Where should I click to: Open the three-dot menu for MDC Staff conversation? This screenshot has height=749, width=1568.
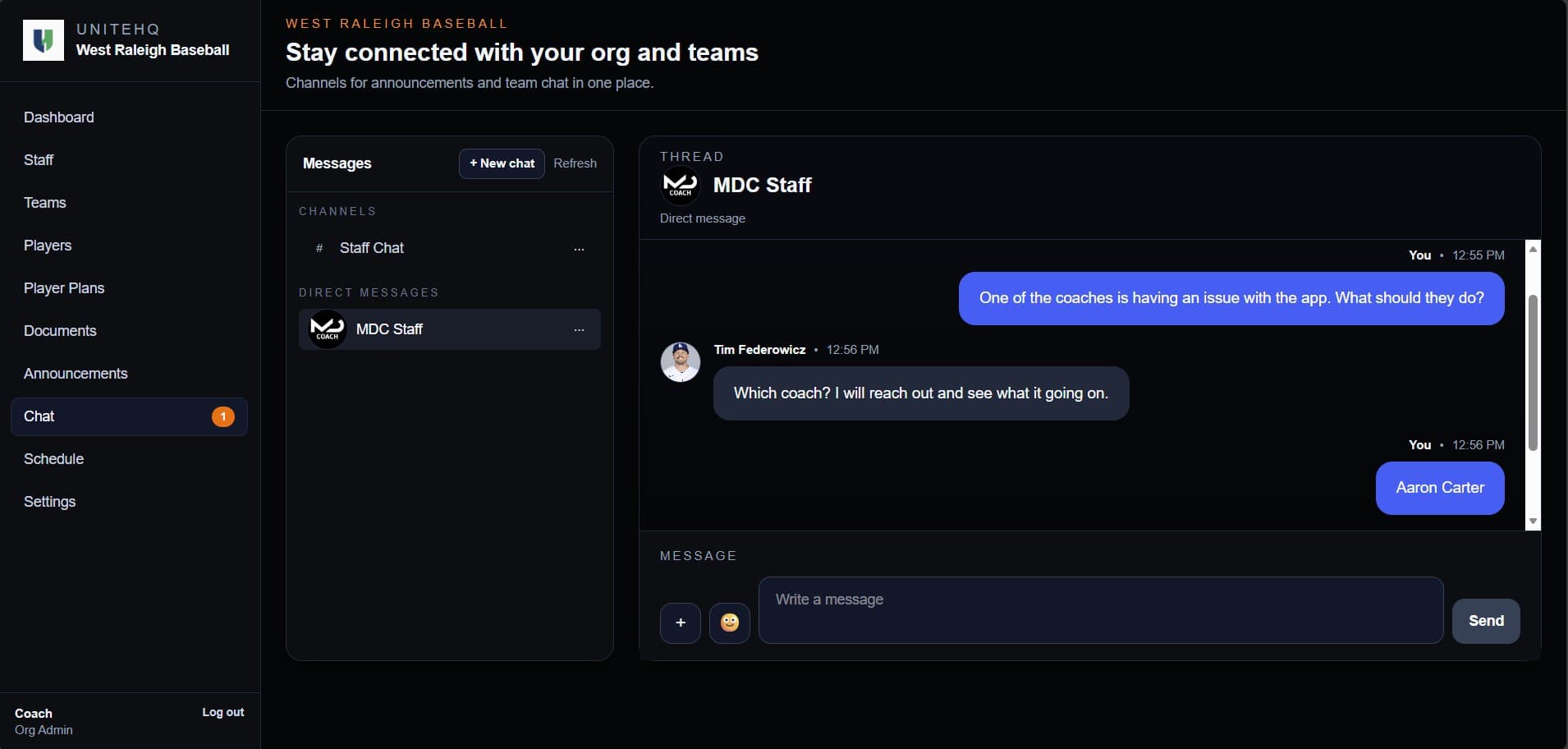click(x=580, y=329)
